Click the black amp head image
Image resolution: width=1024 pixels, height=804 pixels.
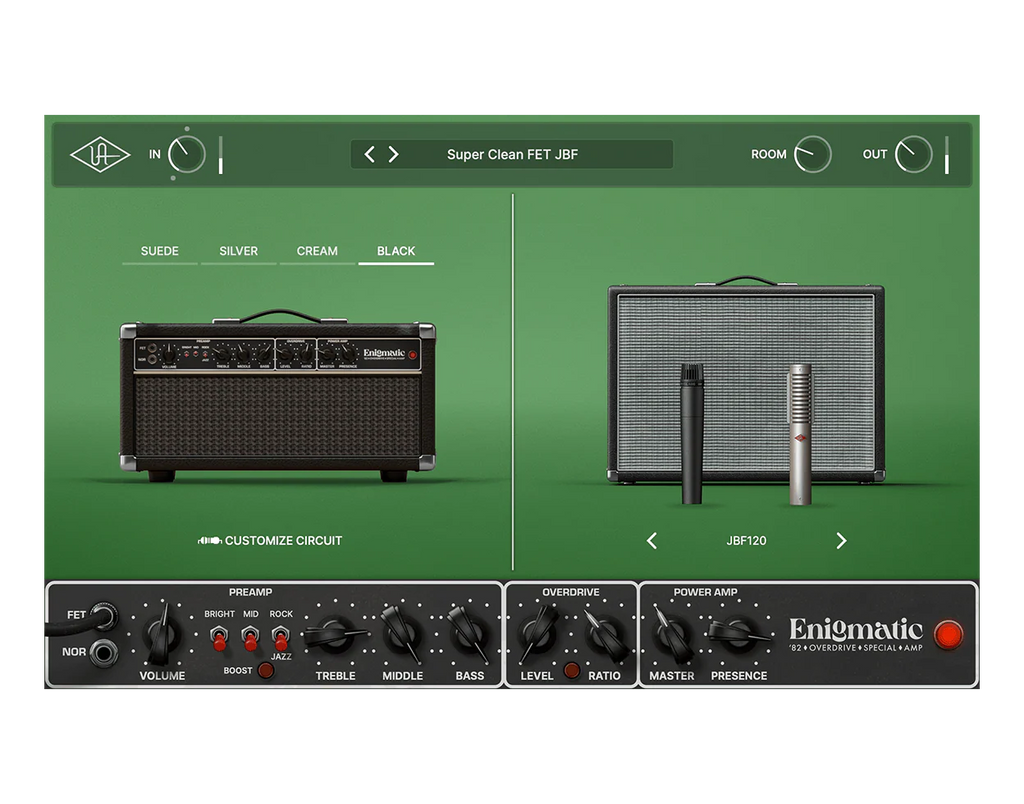pyautogui.click(x=278, y=396)
